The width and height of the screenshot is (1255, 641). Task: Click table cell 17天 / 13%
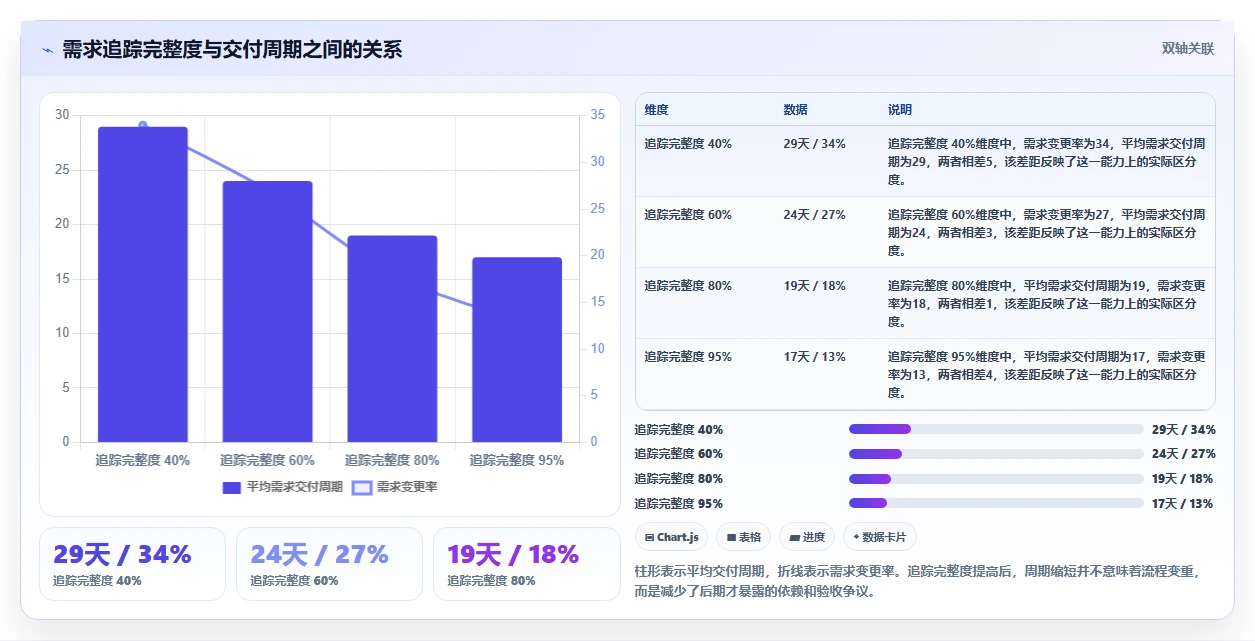pos(814,357)
